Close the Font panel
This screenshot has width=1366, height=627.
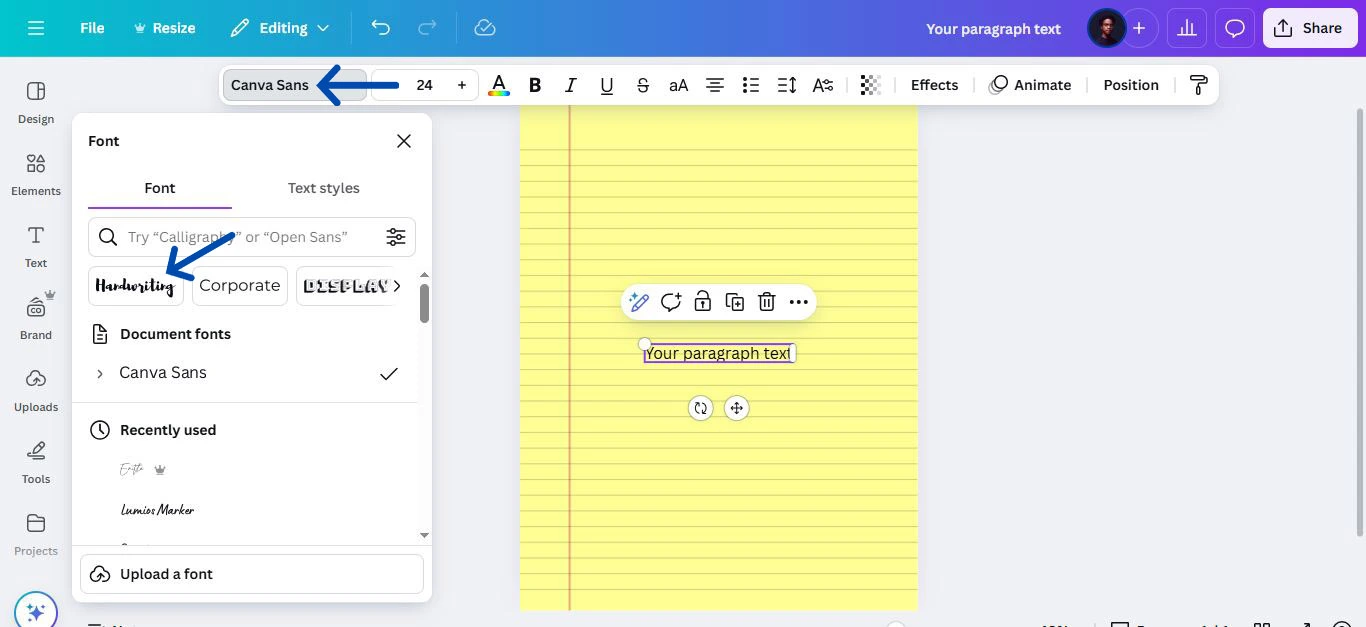coord(404,141)
